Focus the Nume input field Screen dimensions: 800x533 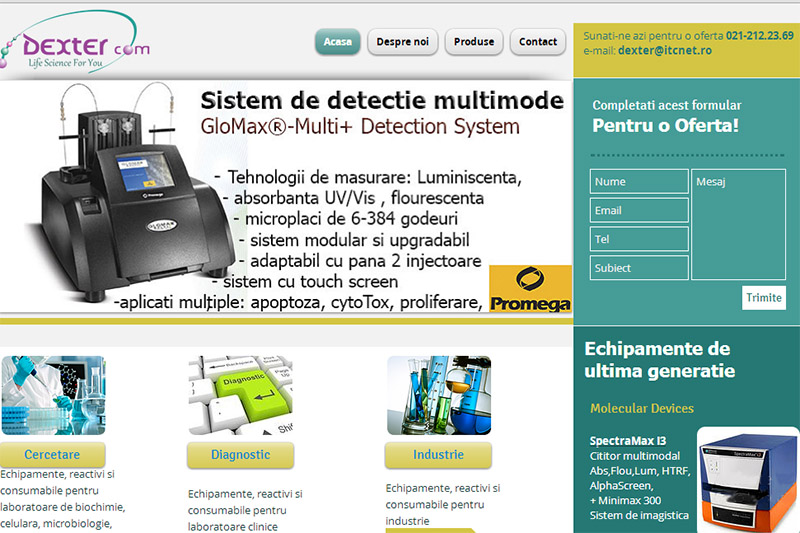[638, 182]
